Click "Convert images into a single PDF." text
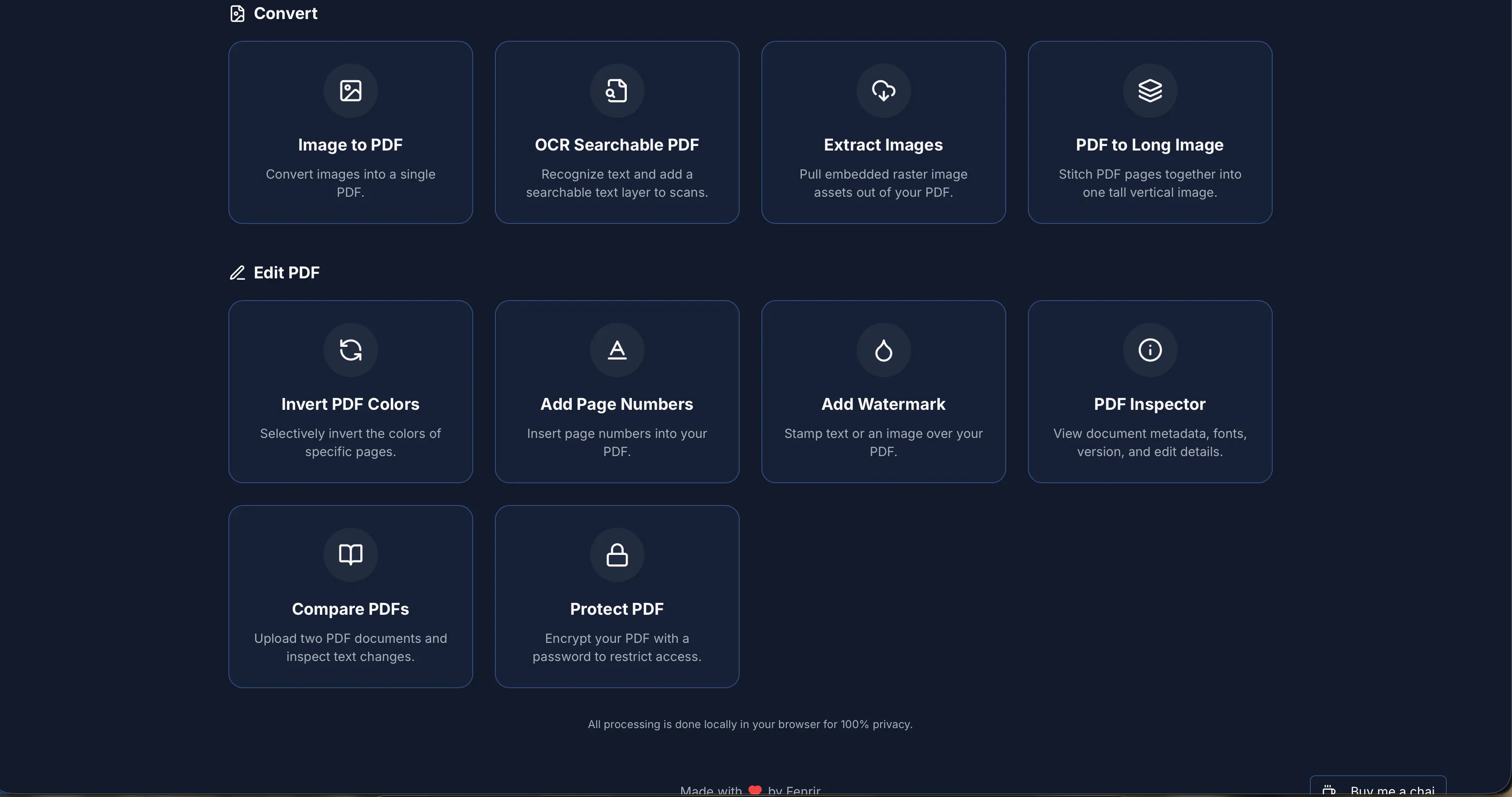Image resolution: width=1512 pixels, height=797 pixels. 350,183
